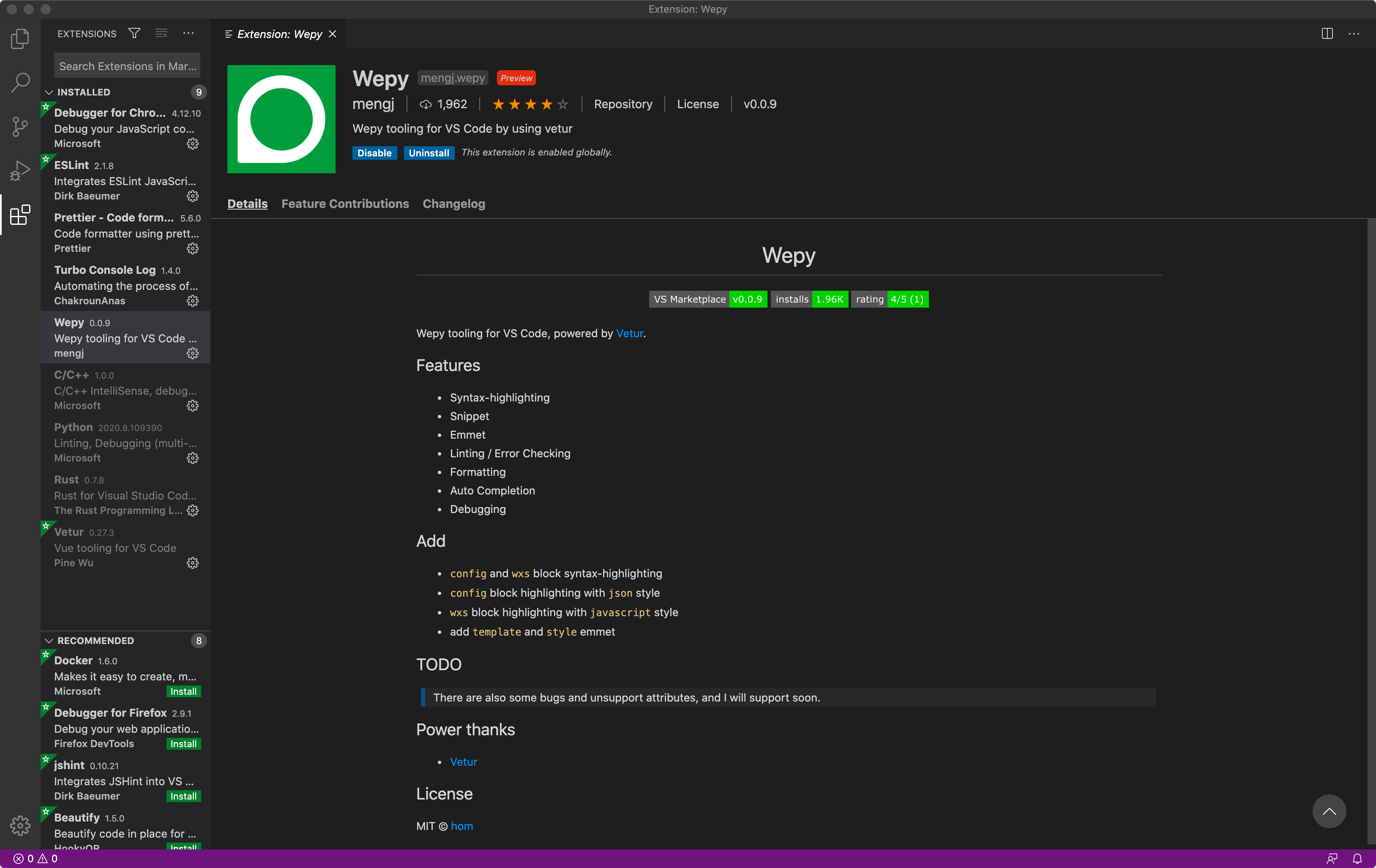
Task: Open the gear menu for ESLint extension
Action: [x=193, y=196]
